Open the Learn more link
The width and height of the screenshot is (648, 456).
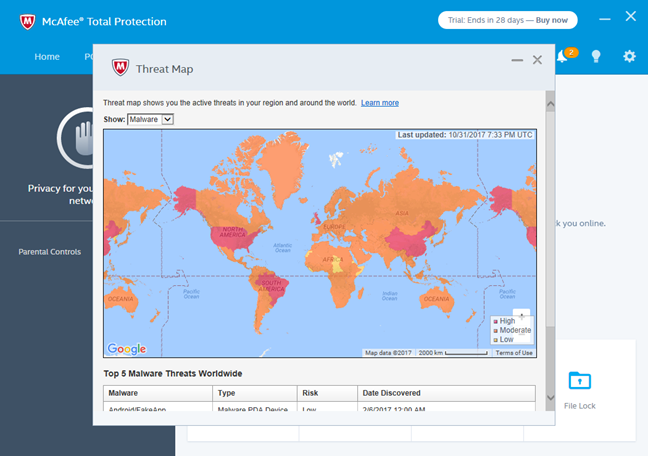click(x=380, y=103)
